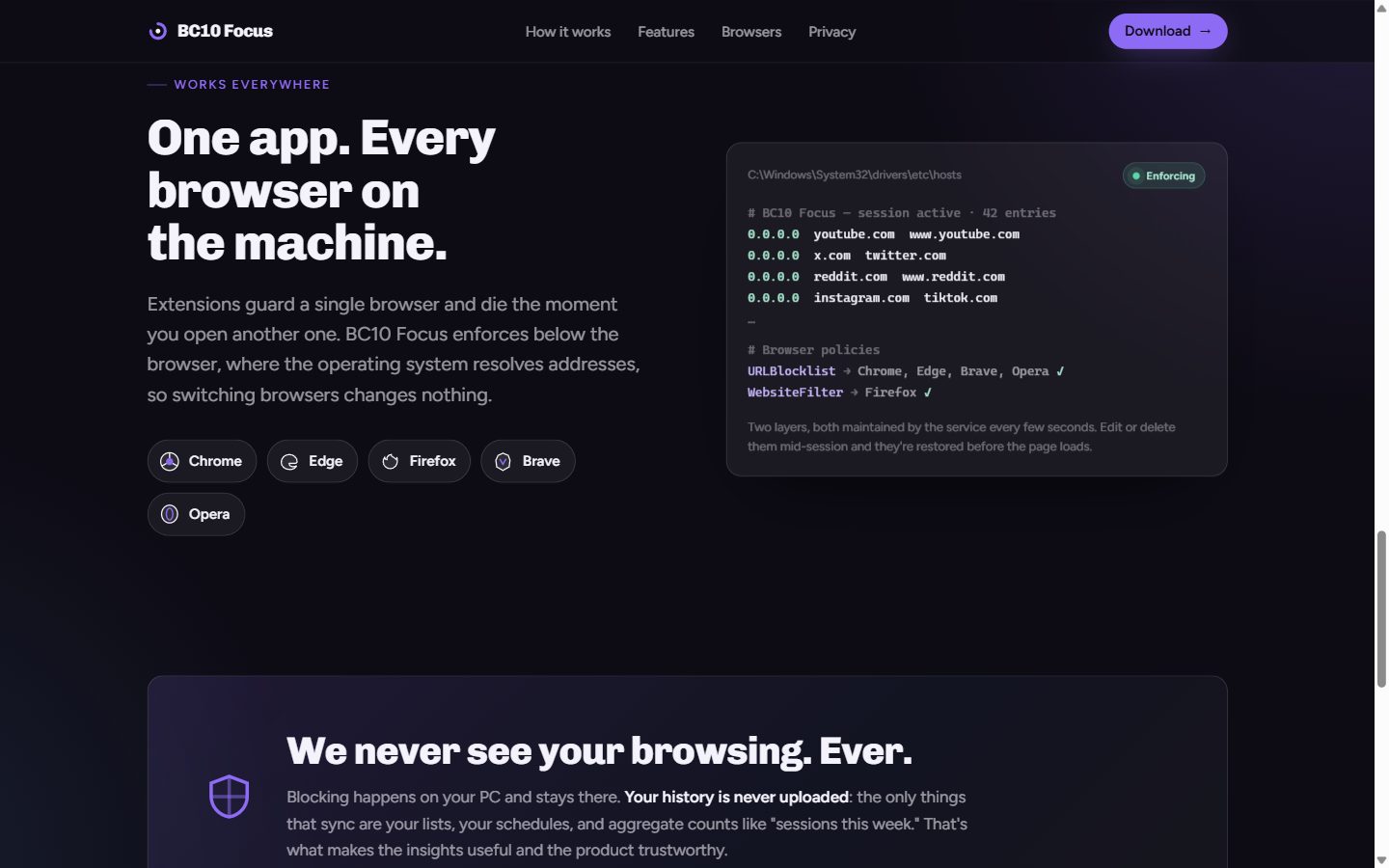Click the WORKS EVERYWHERE section label
Image resolution: width=1389 pixels, height=868 pixels.
pos(252,85)
